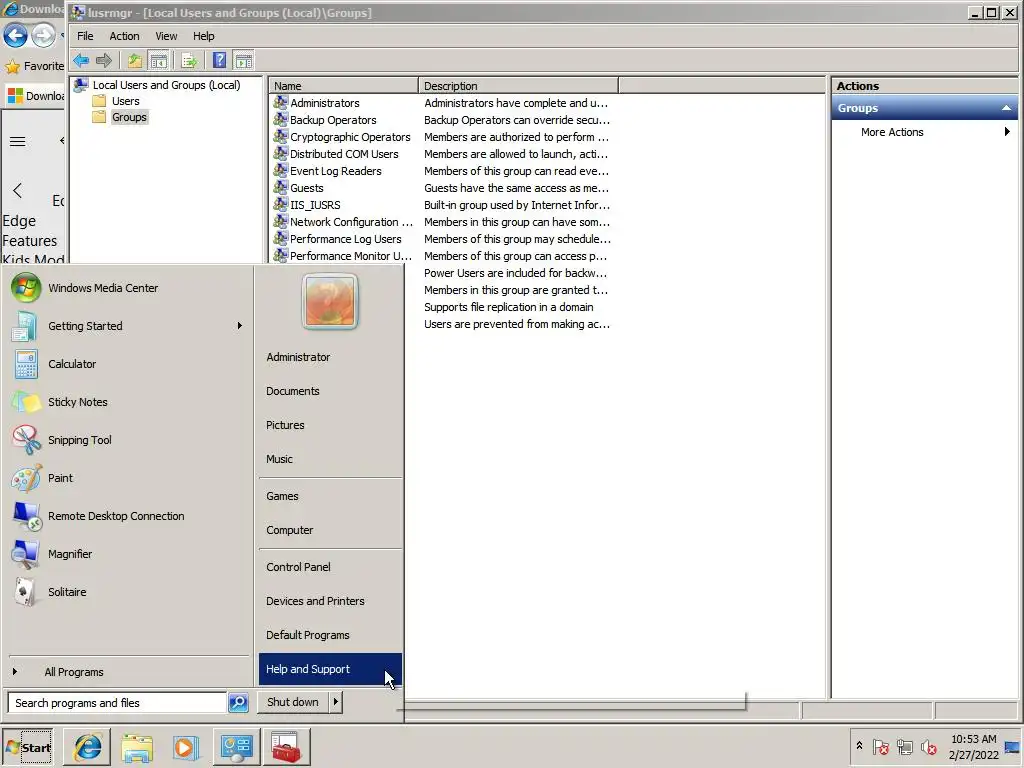Image resolution: width=1024 pixels, height=768 pixels.
Task: Click the red toolbox taskbar icon
Action: pyautogui.click(x=286, y=747)
